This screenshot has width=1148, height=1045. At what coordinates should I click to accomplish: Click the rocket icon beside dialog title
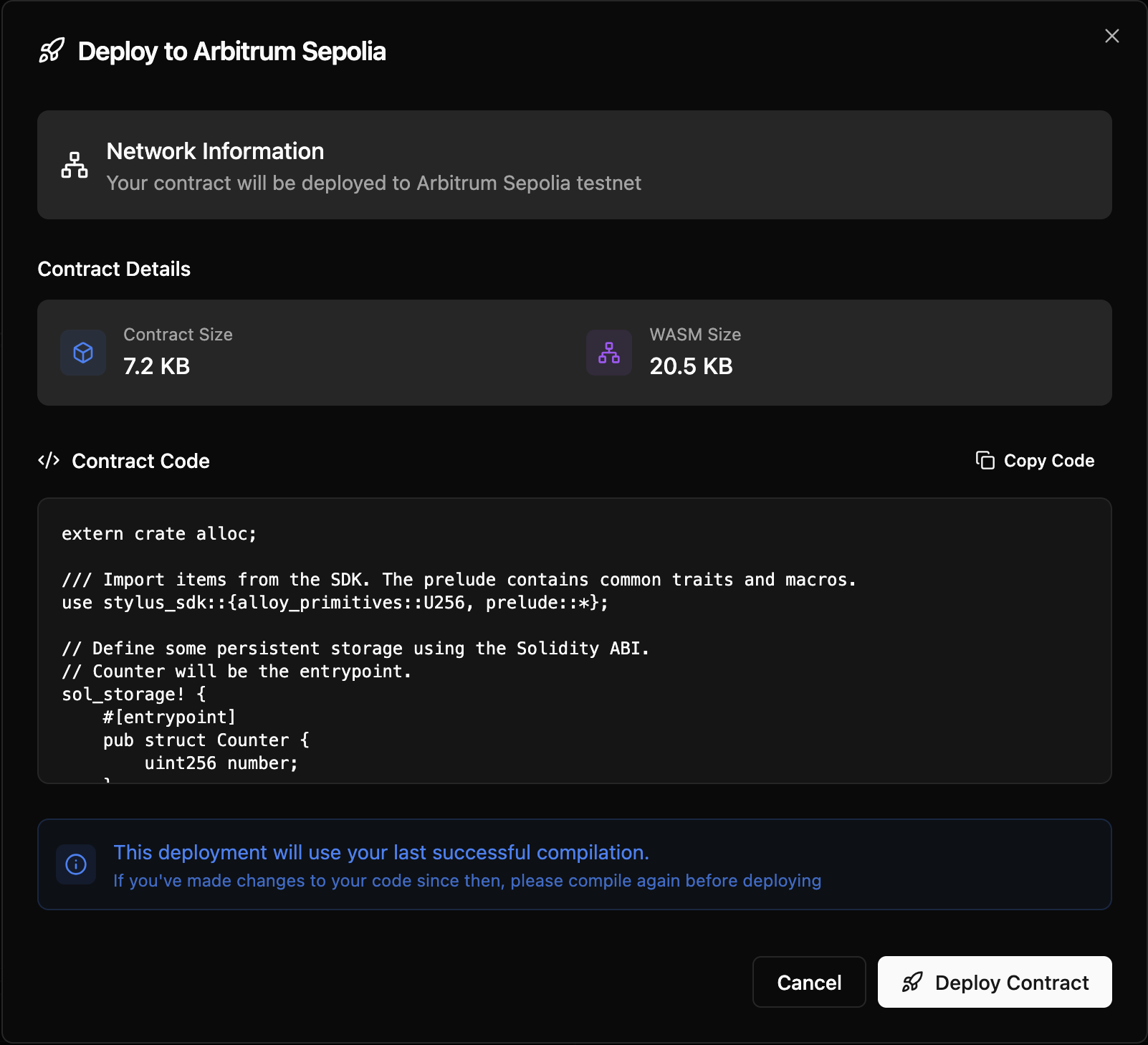52,51
